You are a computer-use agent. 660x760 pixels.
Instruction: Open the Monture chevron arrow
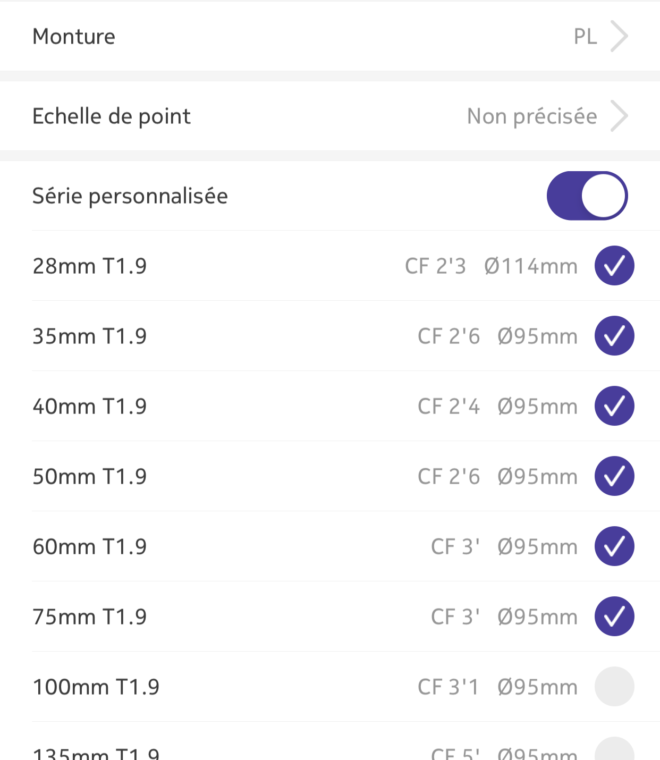pyautogui.click(x=619, y=36)
